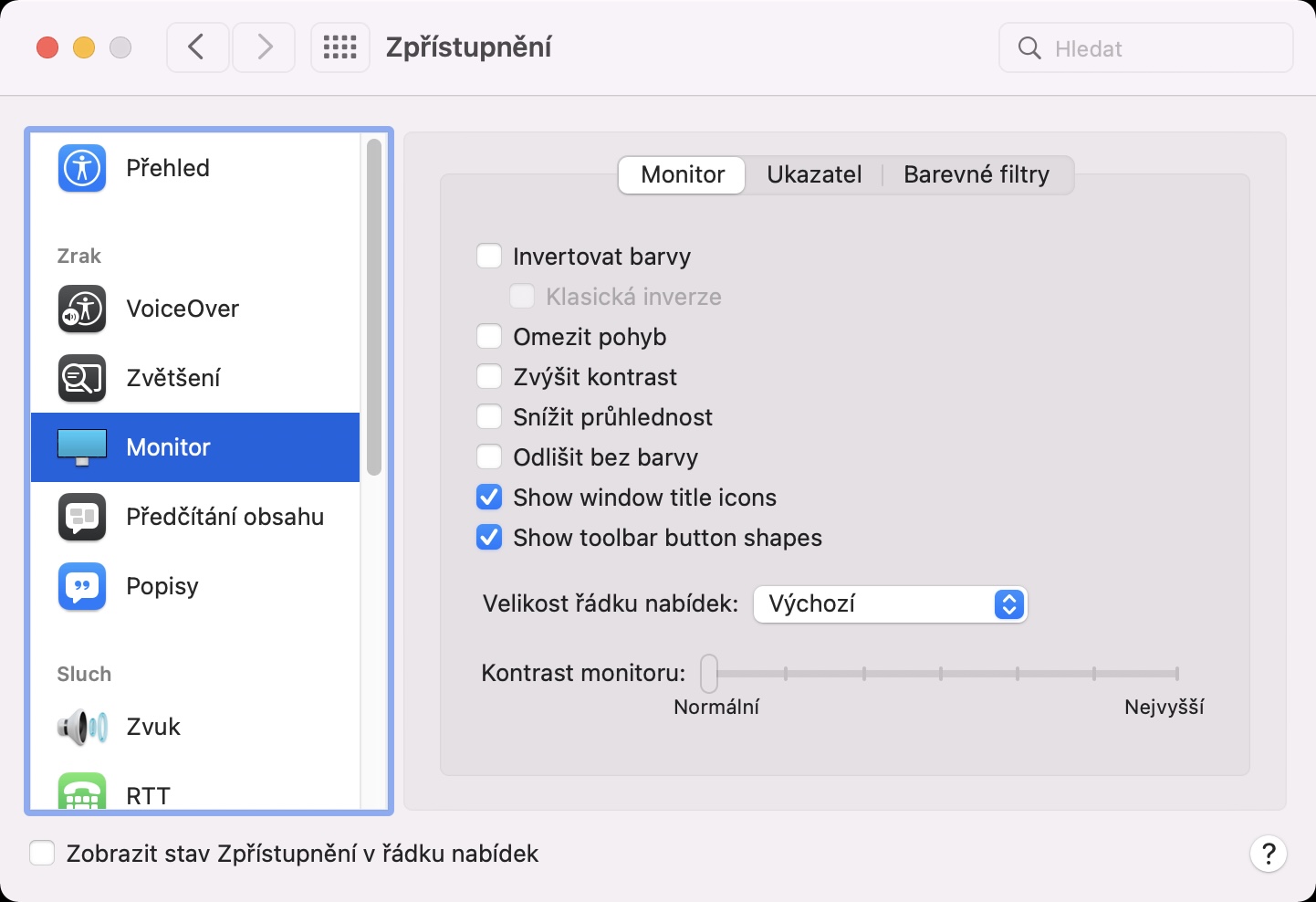The image size is (1316, 902).
Task: Toggle Omezit pohyb checkbox
Action: 489,337
